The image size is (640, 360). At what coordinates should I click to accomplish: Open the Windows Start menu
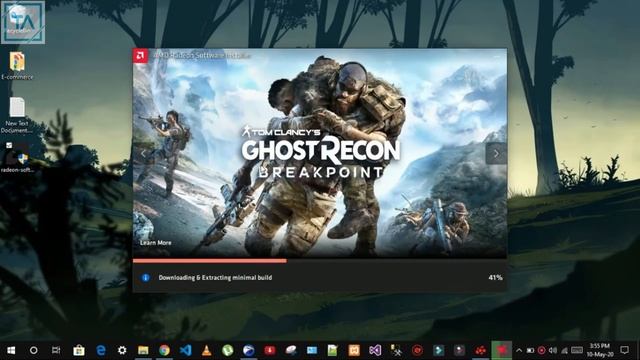pyautogui.click(x=11, y=350)
